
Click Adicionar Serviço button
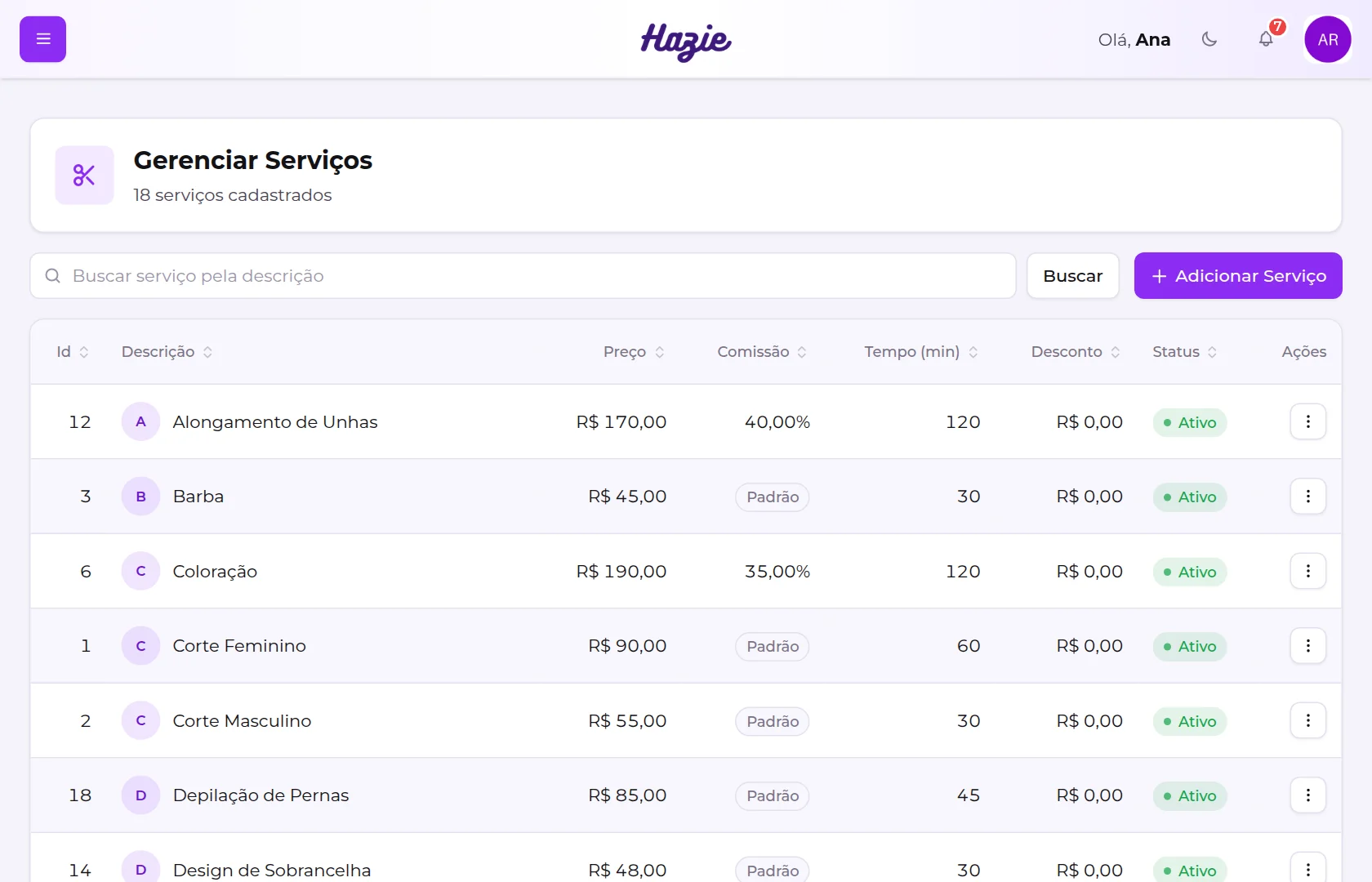pyautogui.click(x=1238, y=276)
